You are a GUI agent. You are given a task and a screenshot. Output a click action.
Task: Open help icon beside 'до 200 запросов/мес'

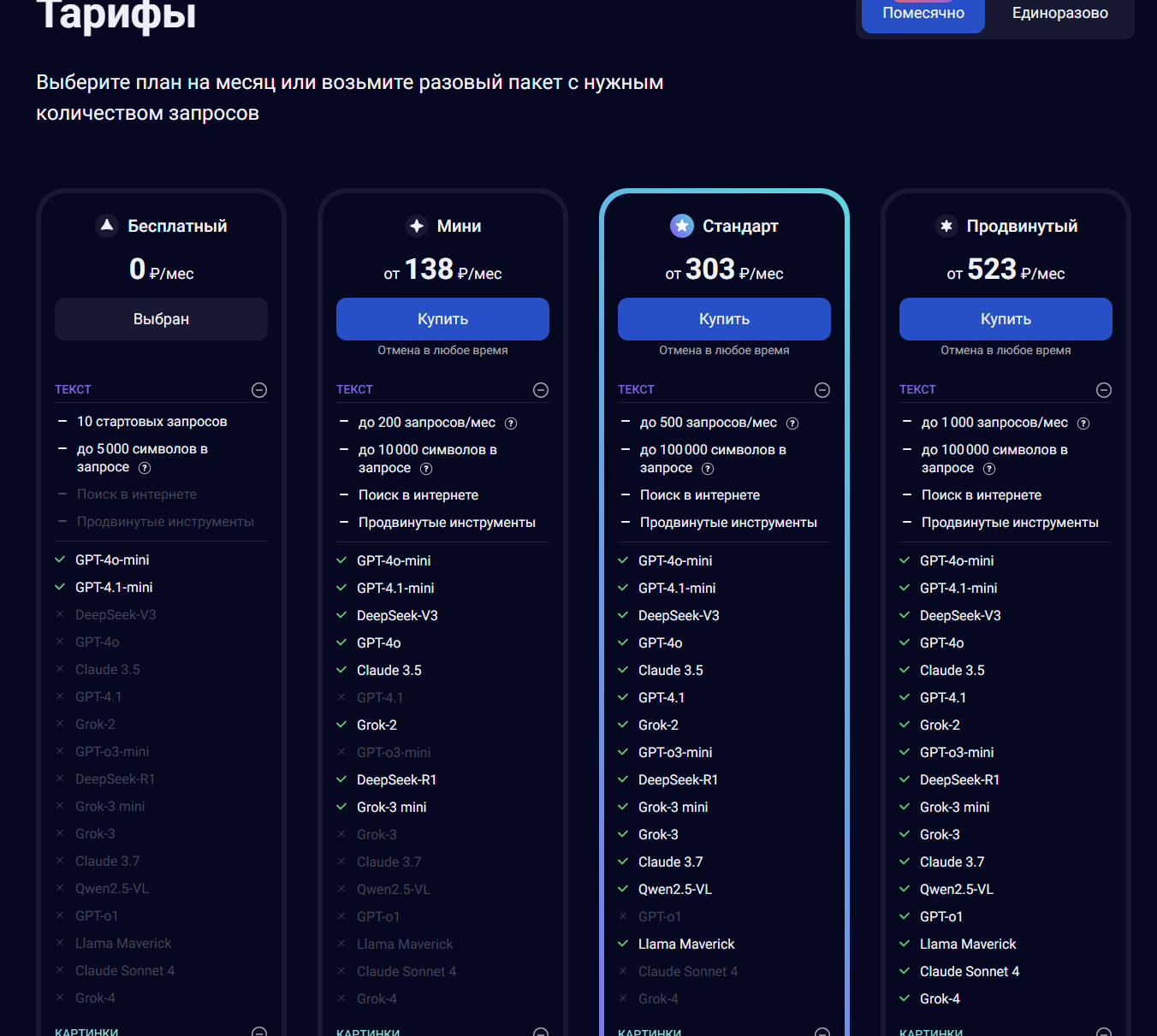pos(511,423)
